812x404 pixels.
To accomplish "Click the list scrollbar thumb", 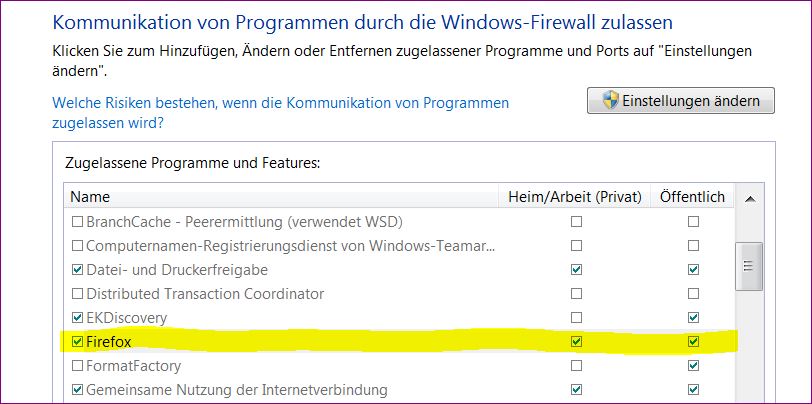I will click(746, 266).
